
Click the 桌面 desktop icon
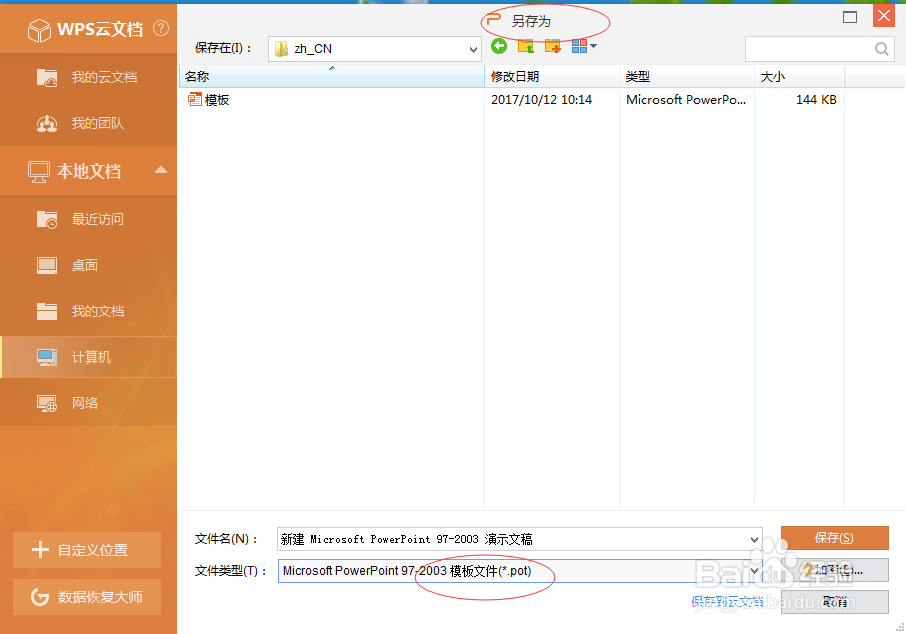coord(47,265)
